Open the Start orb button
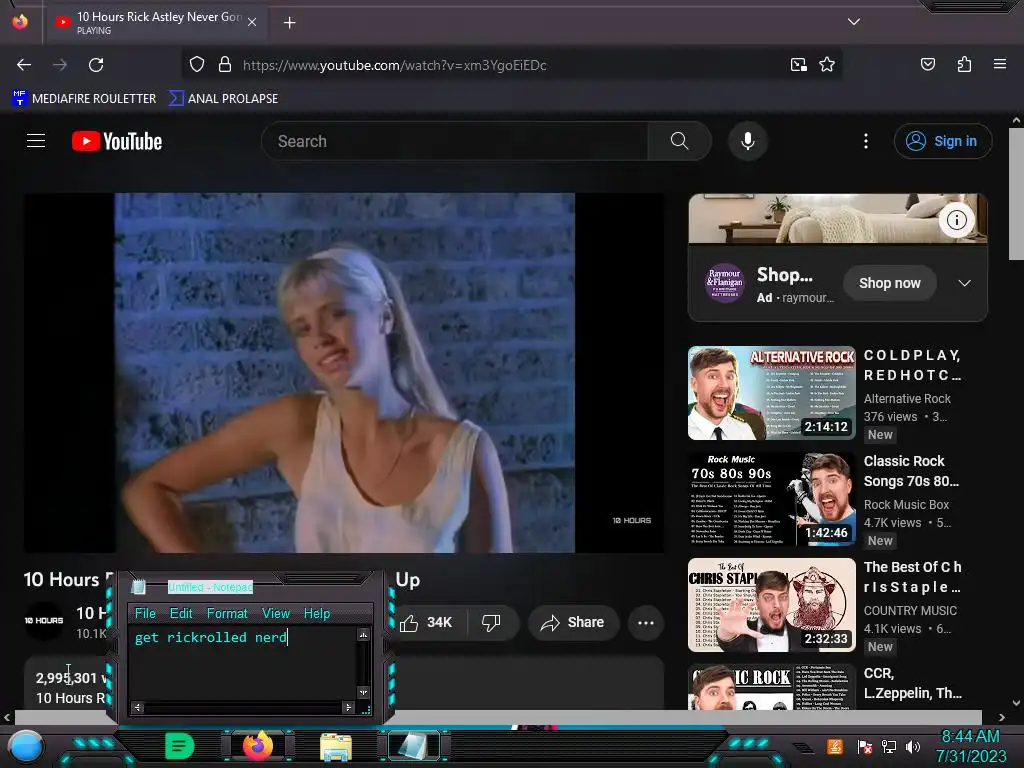The height and width of the screenshot is (768, 1024). (x=26, y=746)
